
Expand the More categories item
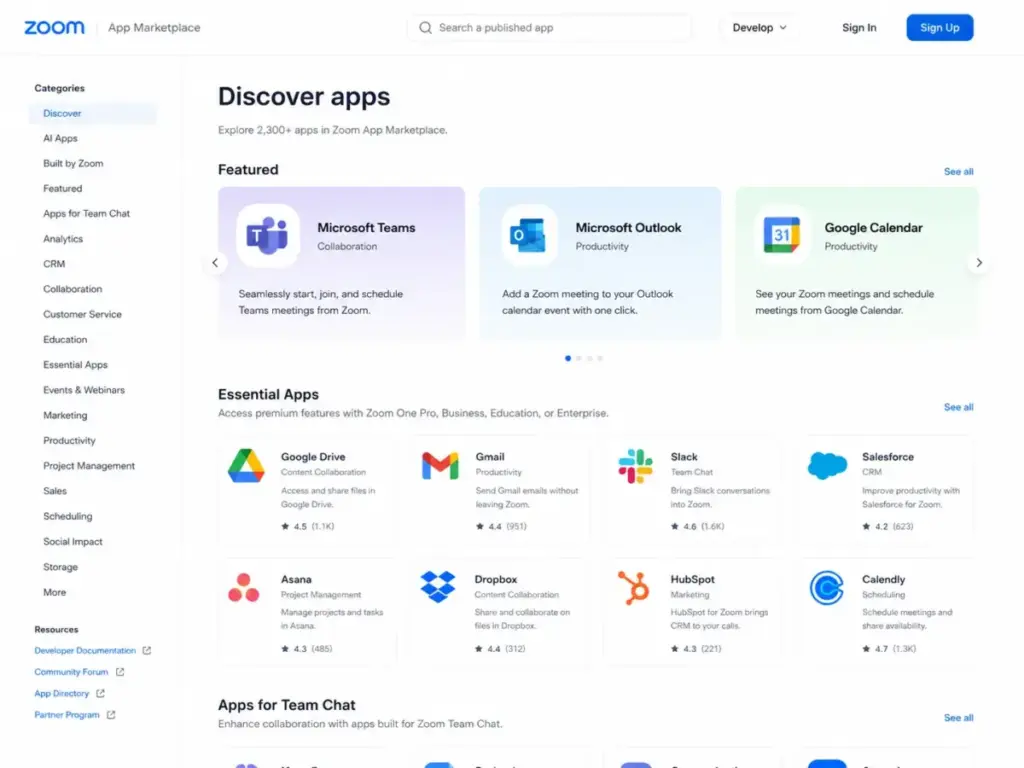[54, 592]
